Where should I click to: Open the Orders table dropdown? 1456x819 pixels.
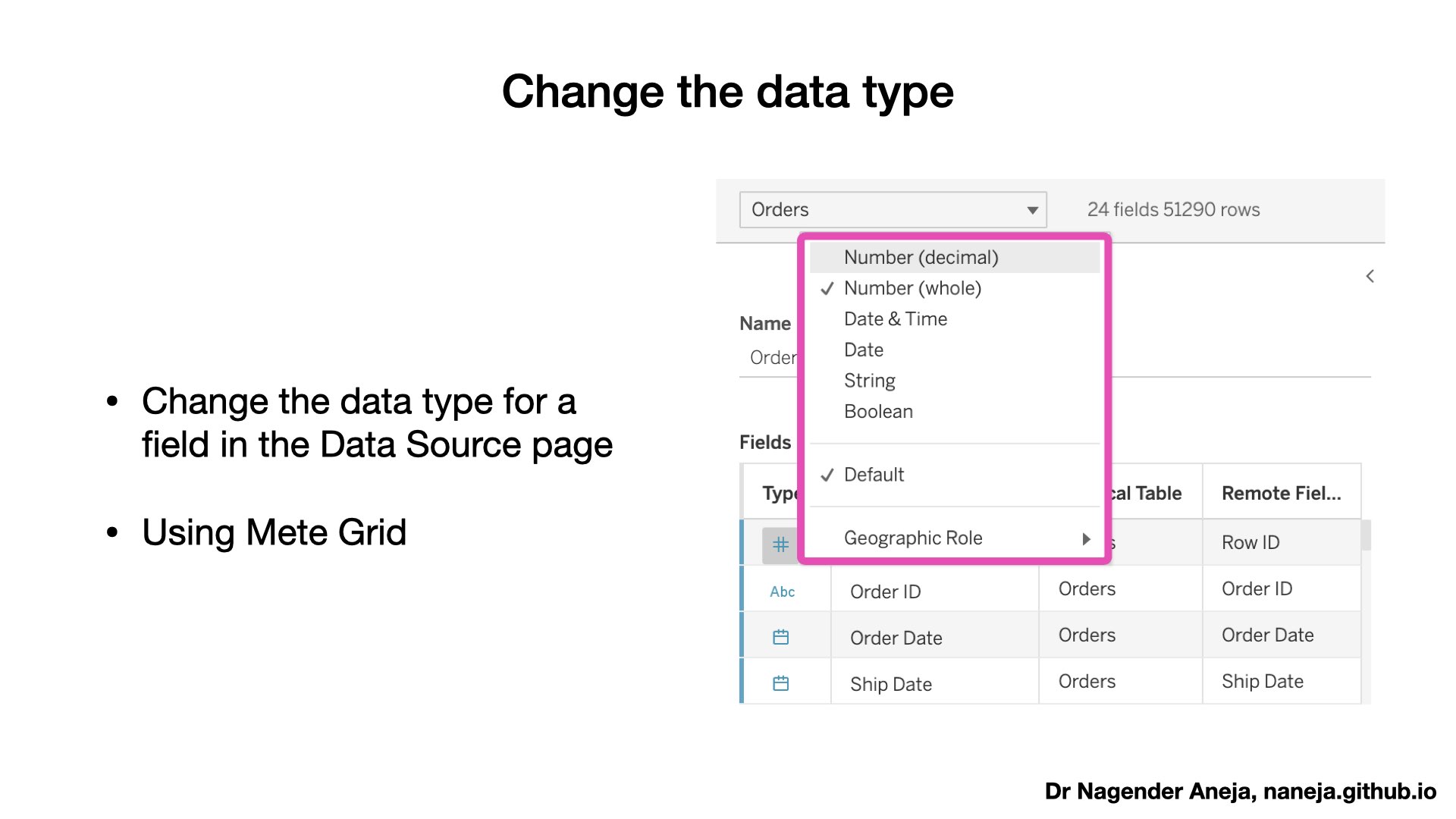[893, 209]
